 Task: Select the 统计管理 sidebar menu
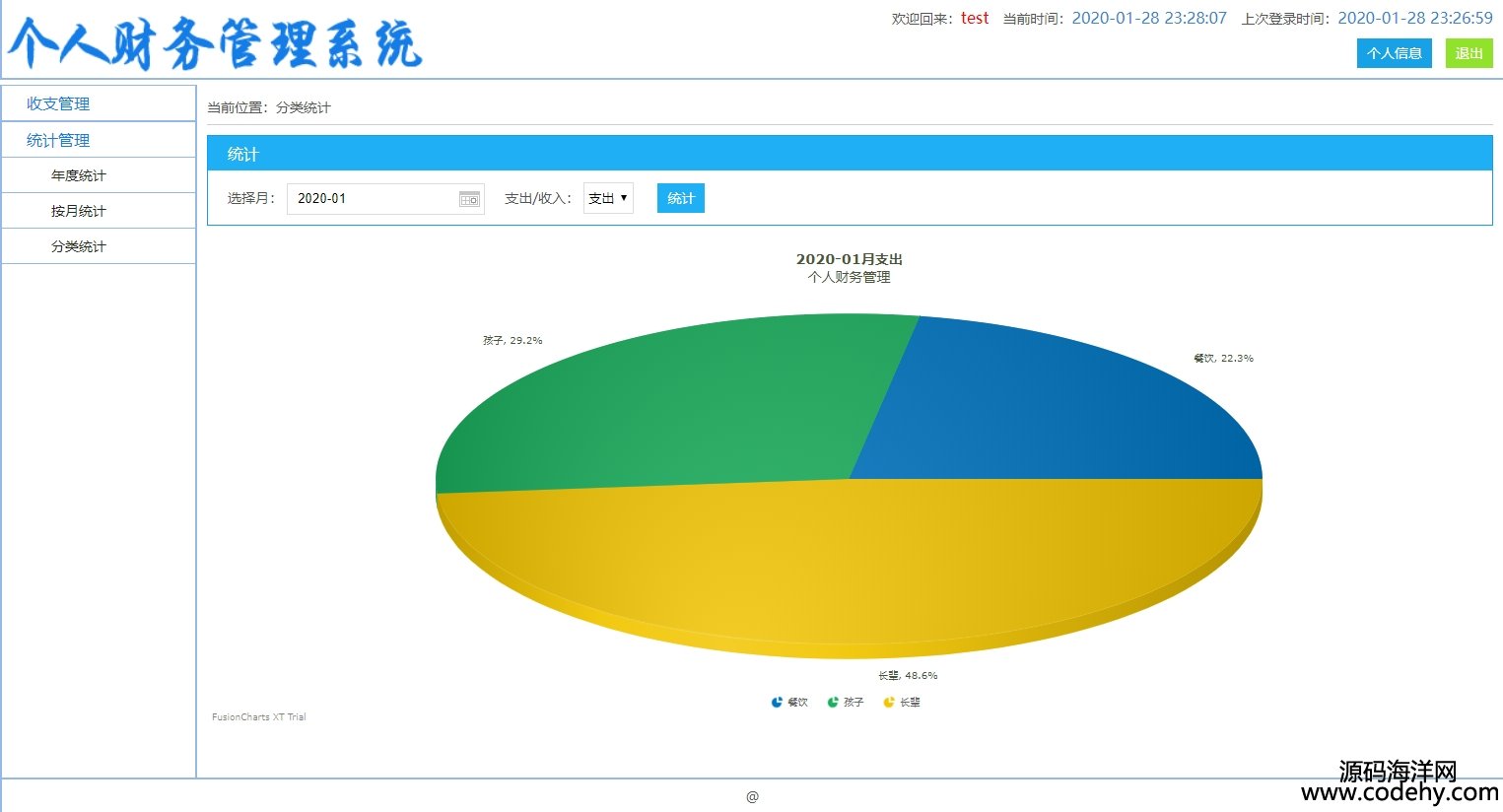(99, 140)
